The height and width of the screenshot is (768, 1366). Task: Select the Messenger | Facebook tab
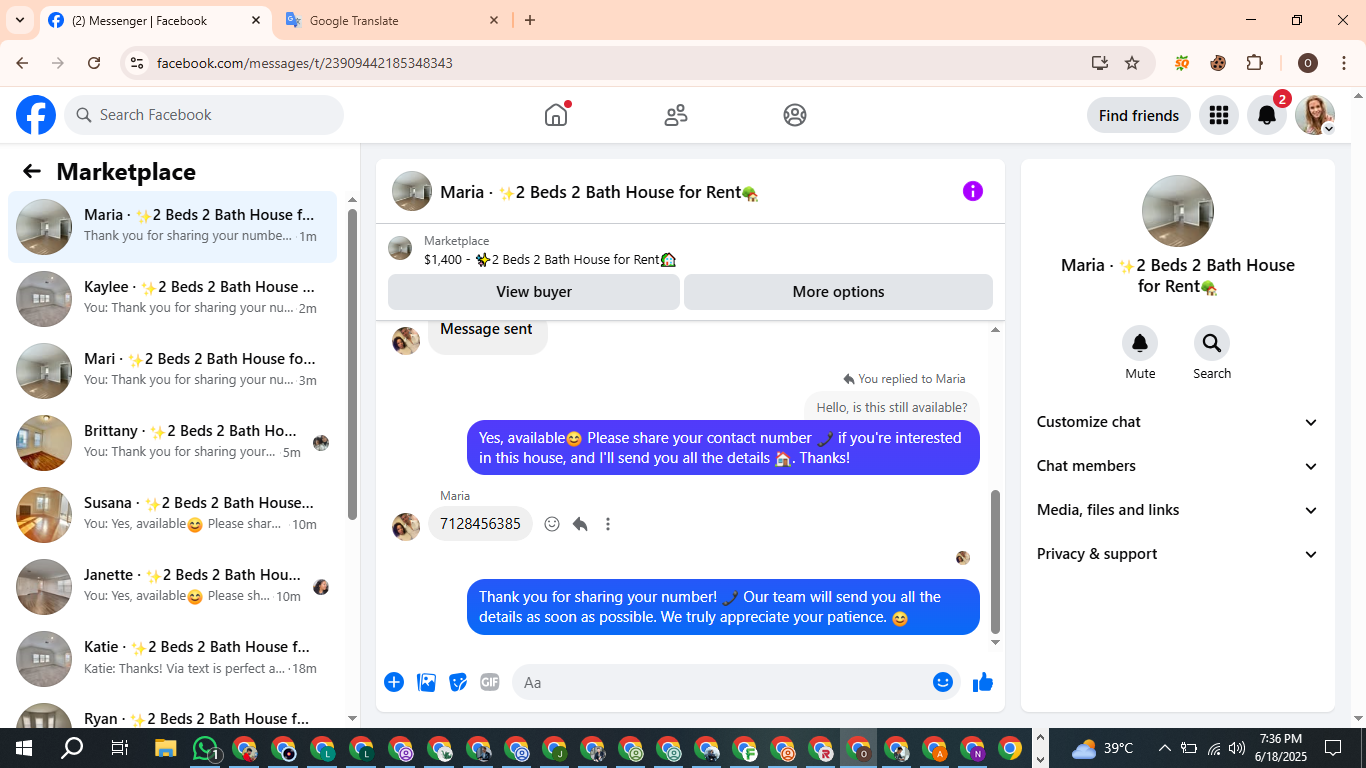tap(155, 21)
